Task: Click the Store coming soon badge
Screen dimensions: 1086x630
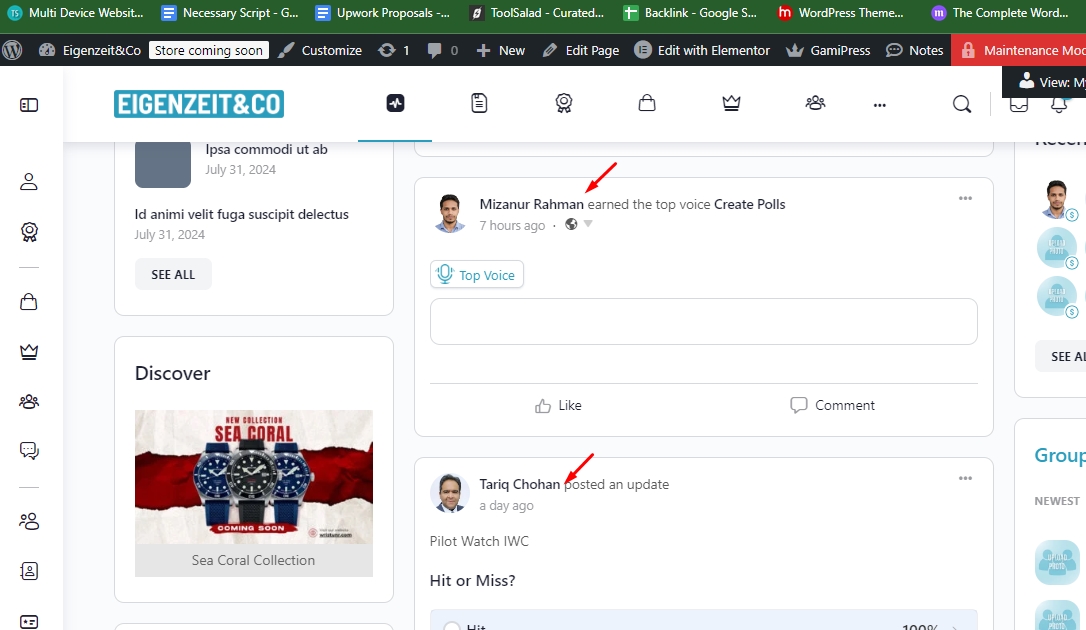Action: point(208,51)
